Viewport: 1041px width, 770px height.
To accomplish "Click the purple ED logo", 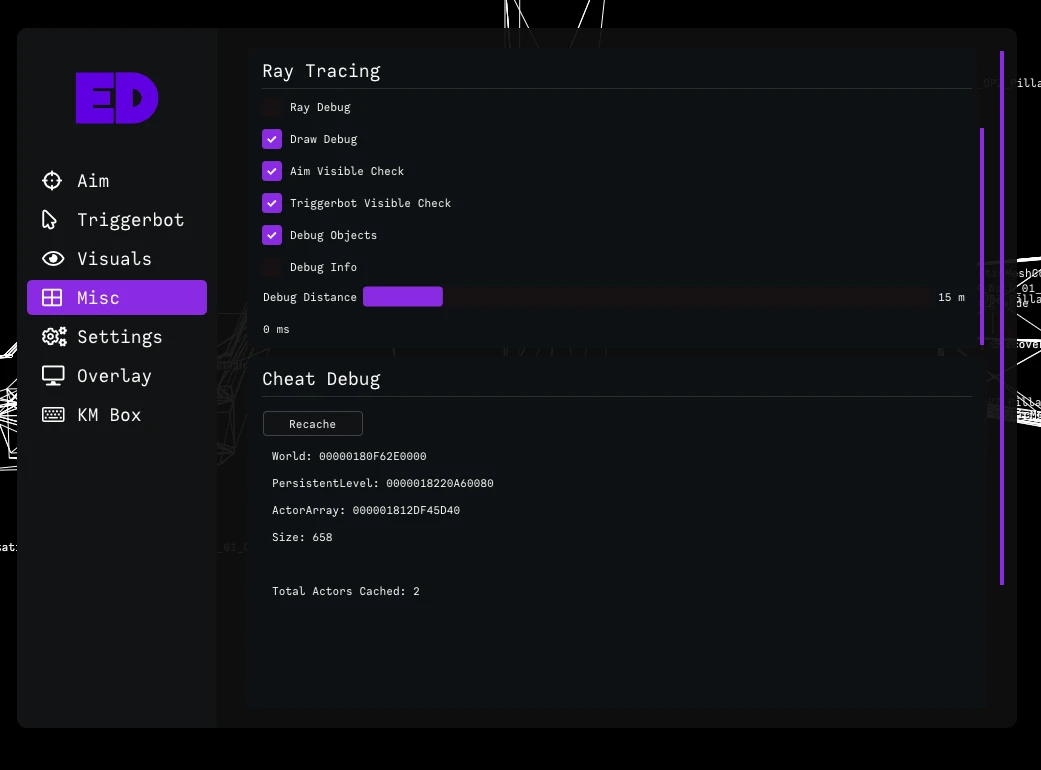I will 117,98.
